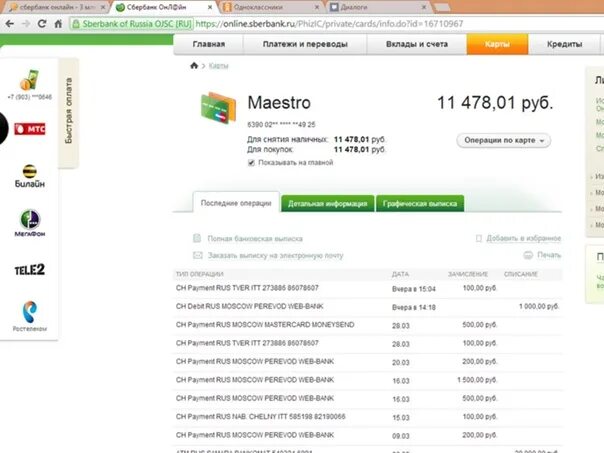Go back with the browser back arrow
Viewport: 604px width, 453px height.
point(10,24)
